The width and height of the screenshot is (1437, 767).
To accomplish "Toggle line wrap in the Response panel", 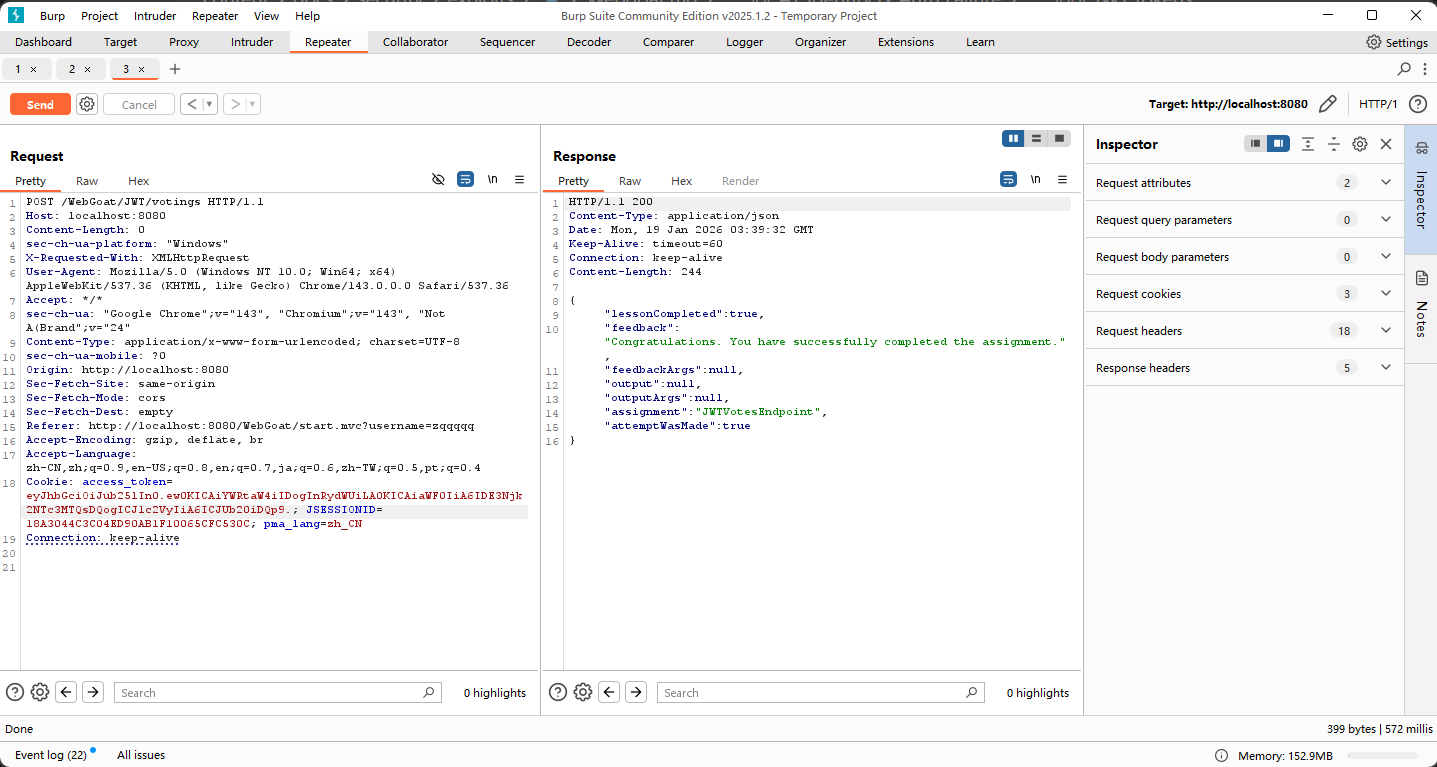I will (1008, 180).
